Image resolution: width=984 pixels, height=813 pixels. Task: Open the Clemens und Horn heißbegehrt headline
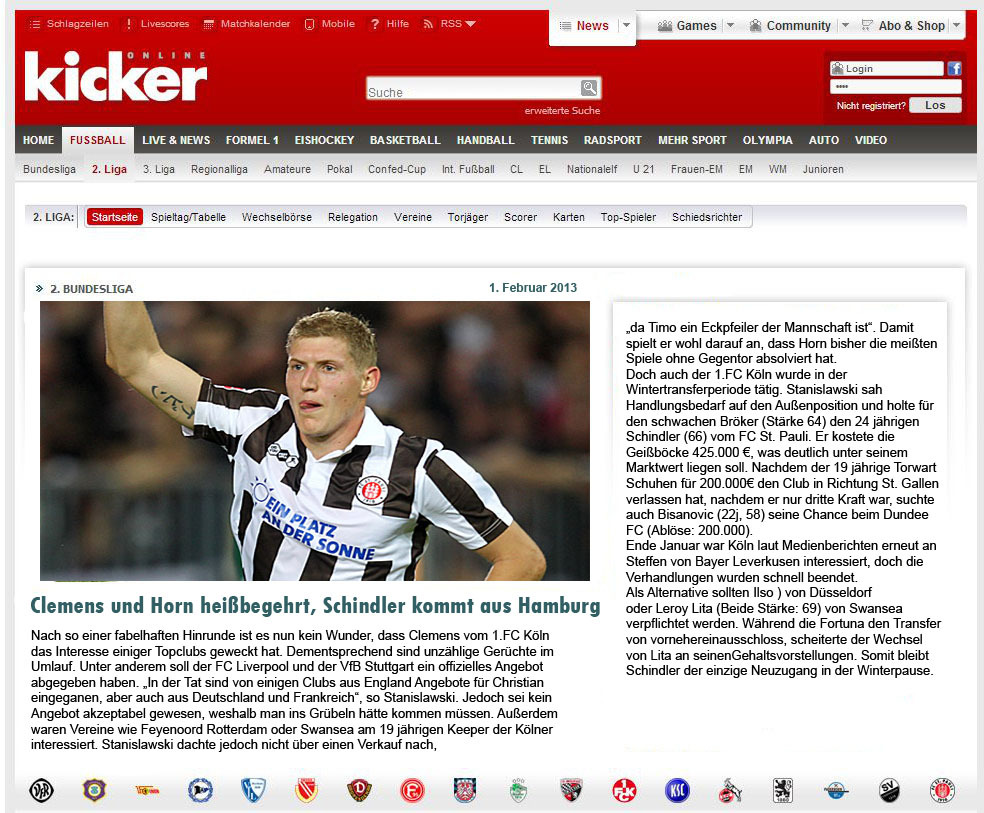(315, 606)
